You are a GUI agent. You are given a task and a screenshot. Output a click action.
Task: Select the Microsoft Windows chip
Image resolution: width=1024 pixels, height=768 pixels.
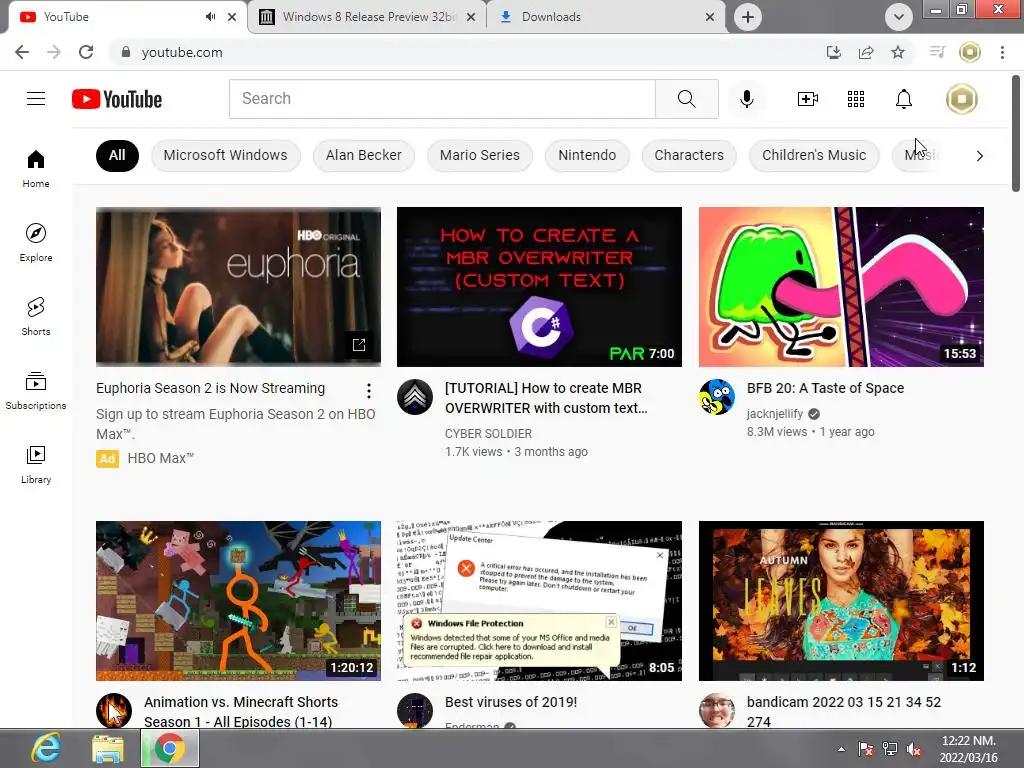click(225, 155)
